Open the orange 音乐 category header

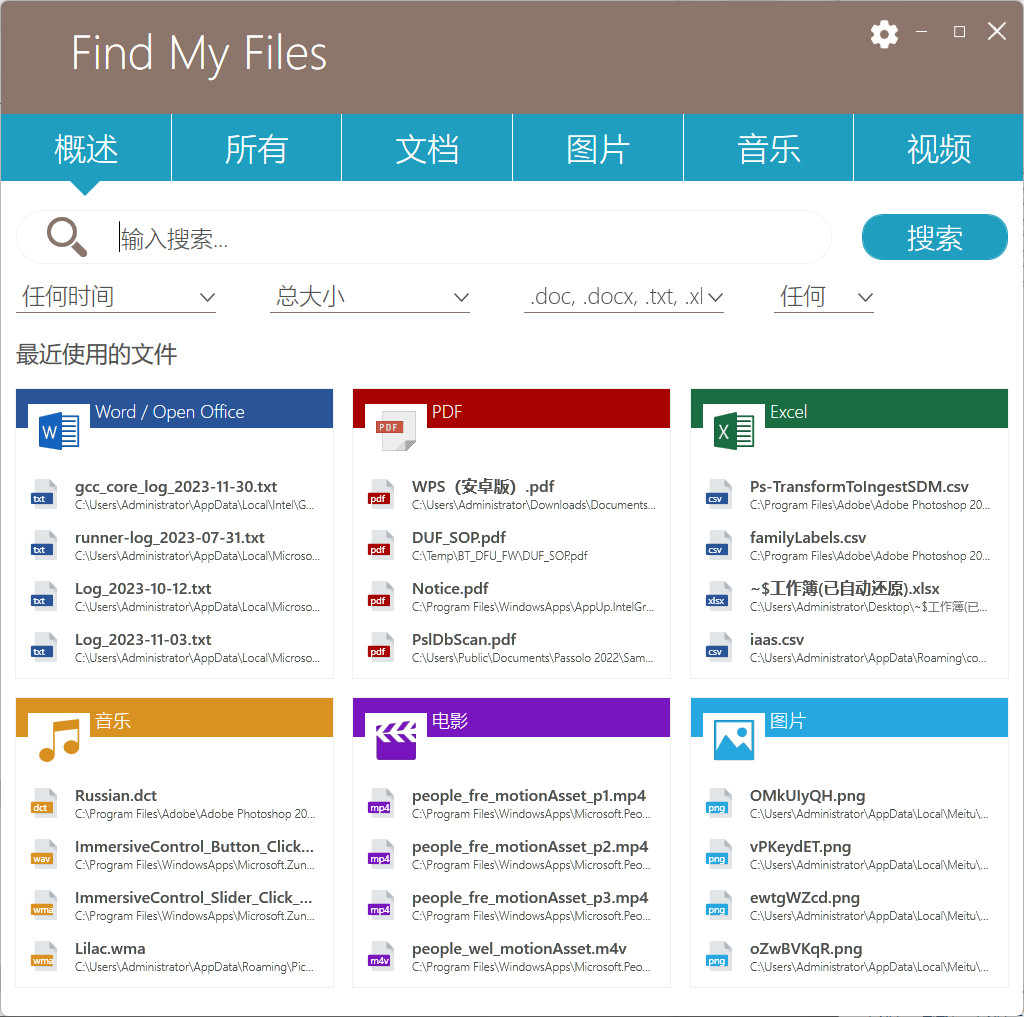[174, 718]
